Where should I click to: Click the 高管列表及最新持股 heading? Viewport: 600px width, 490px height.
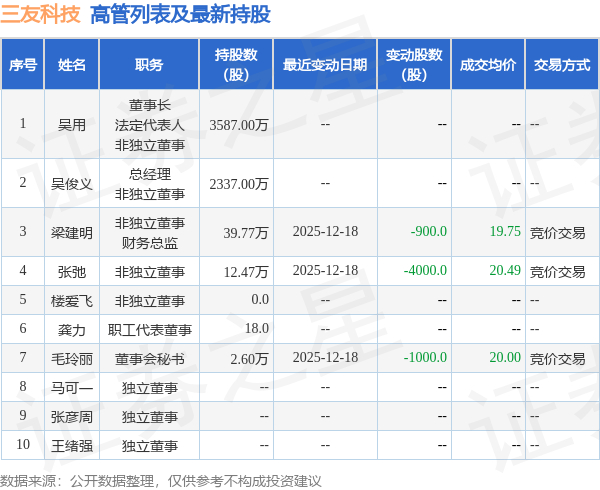[181, 15]
